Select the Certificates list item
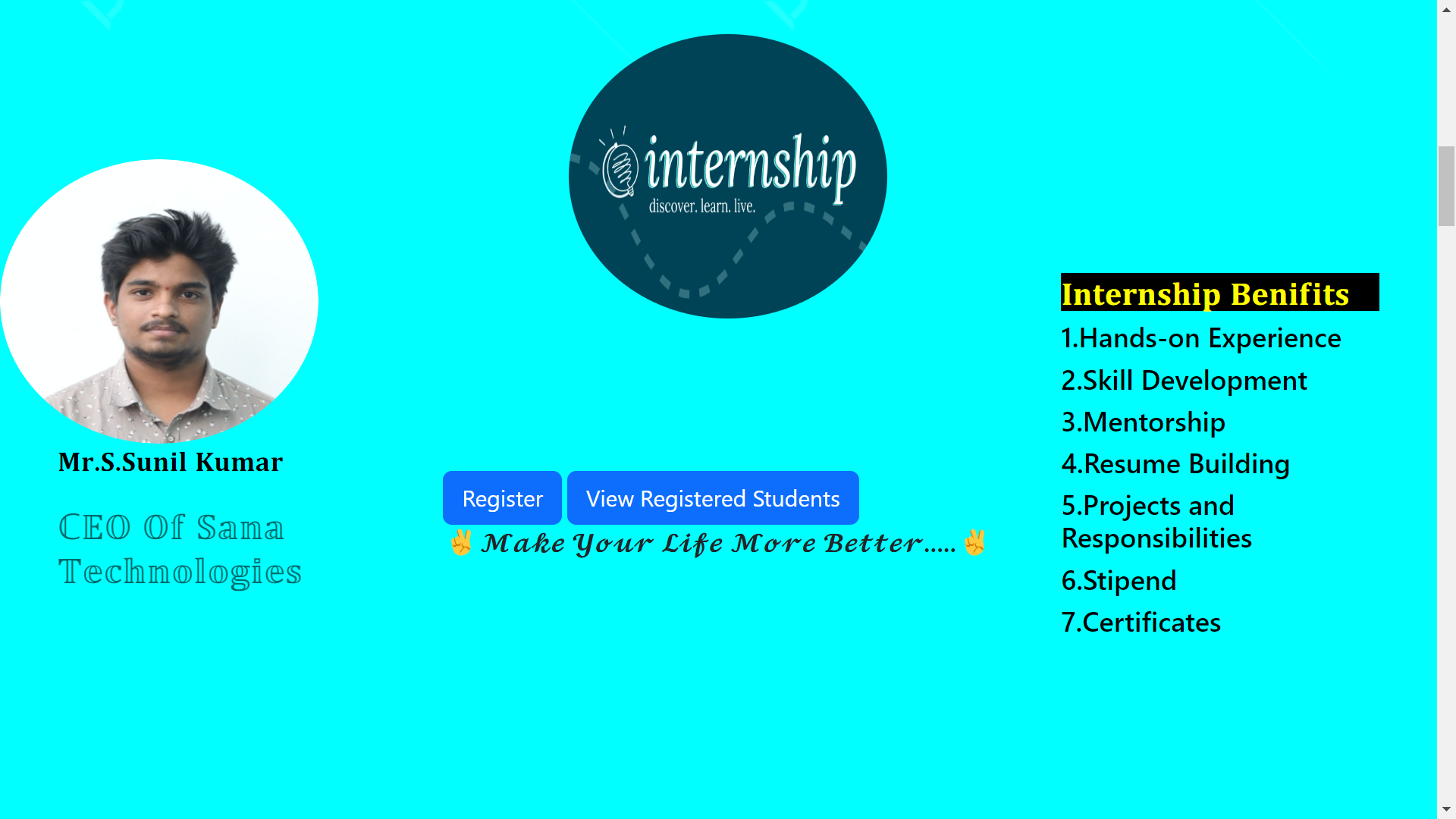1456x819 pixels. click(x=1141, y=620)
